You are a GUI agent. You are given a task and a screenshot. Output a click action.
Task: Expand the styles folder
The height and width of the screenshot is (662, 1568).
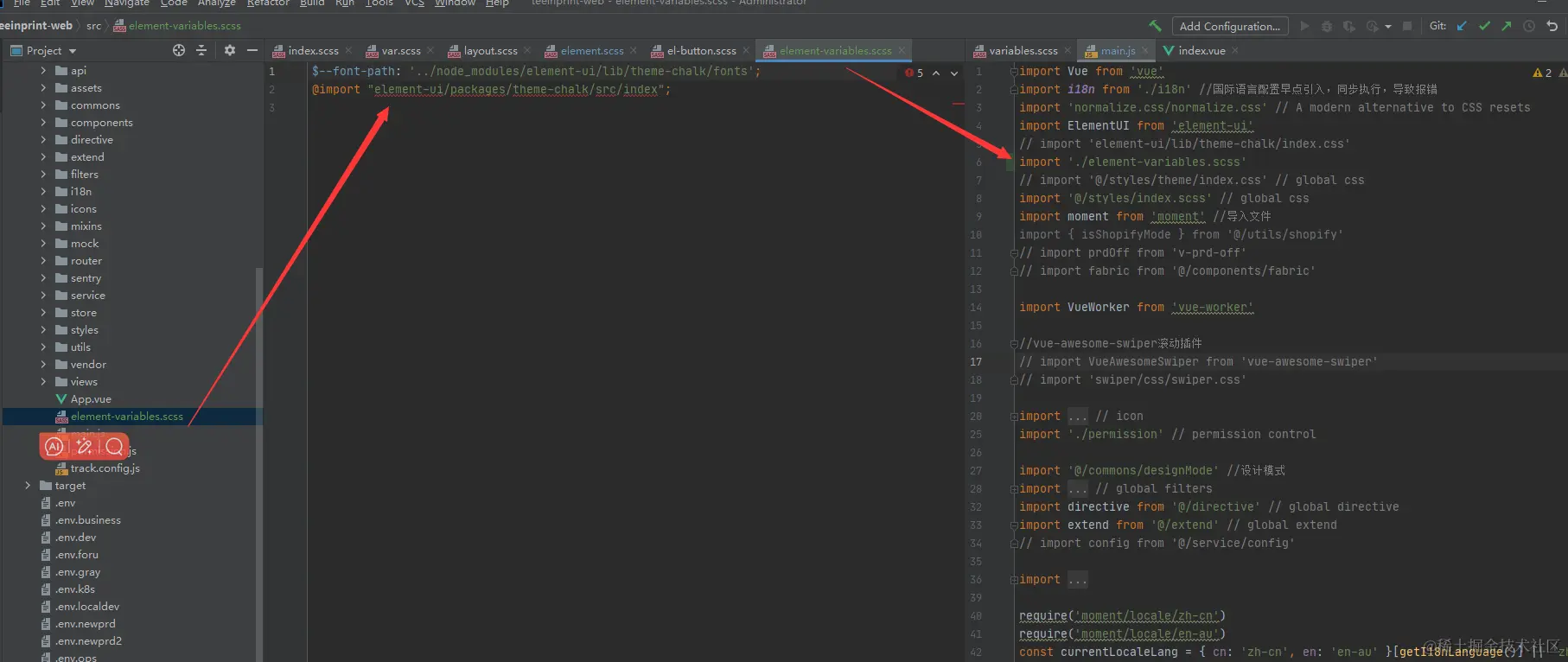43,330
